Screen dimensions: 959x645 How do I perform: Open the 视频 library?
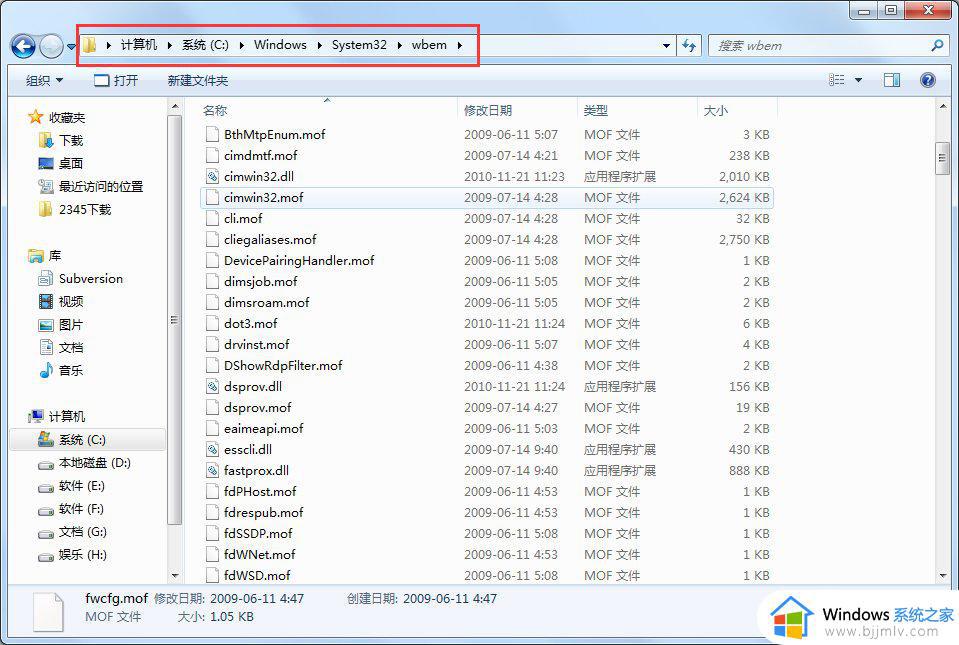[61, 301]
